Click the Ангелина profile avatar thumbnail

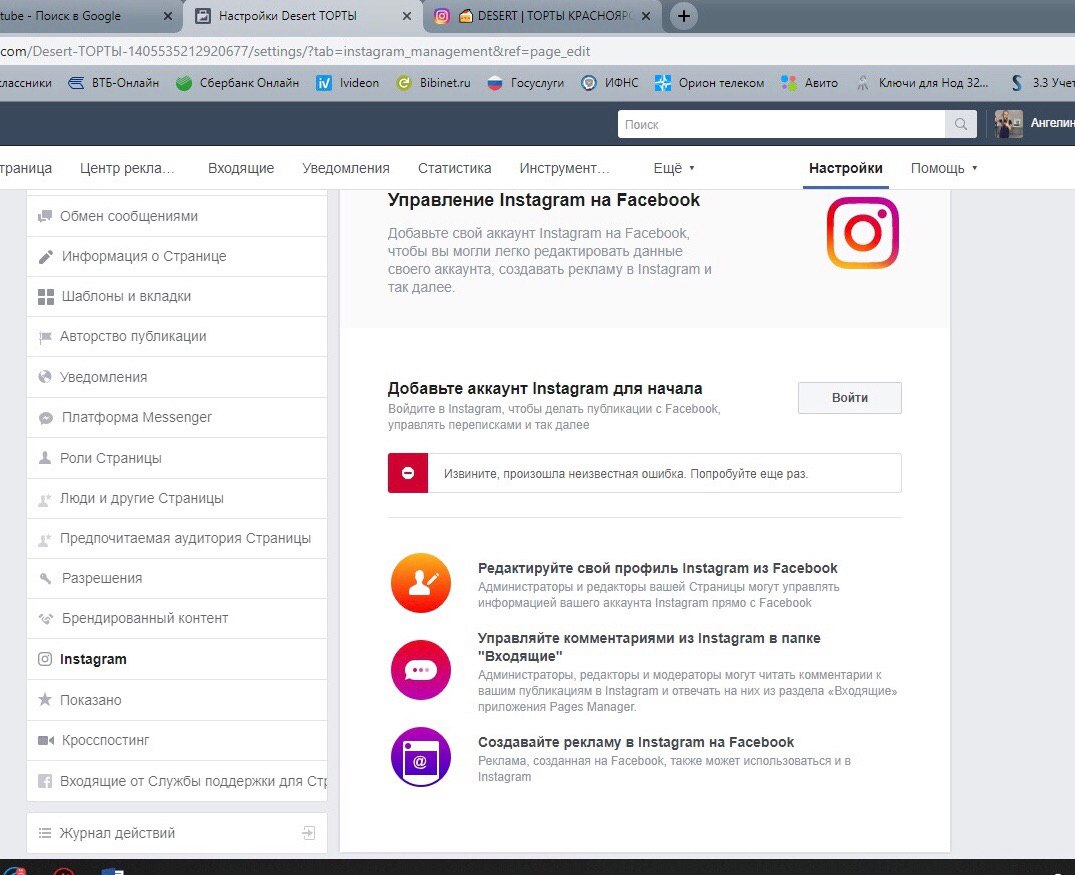(1008, 123)
